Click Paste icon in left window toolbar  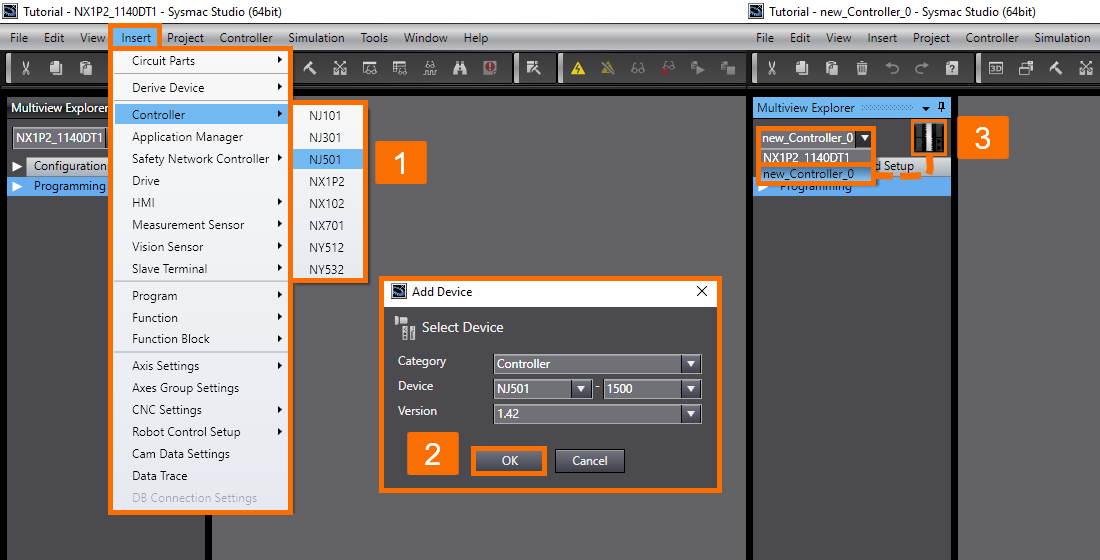pyautogui.click(x=86, y=68)
